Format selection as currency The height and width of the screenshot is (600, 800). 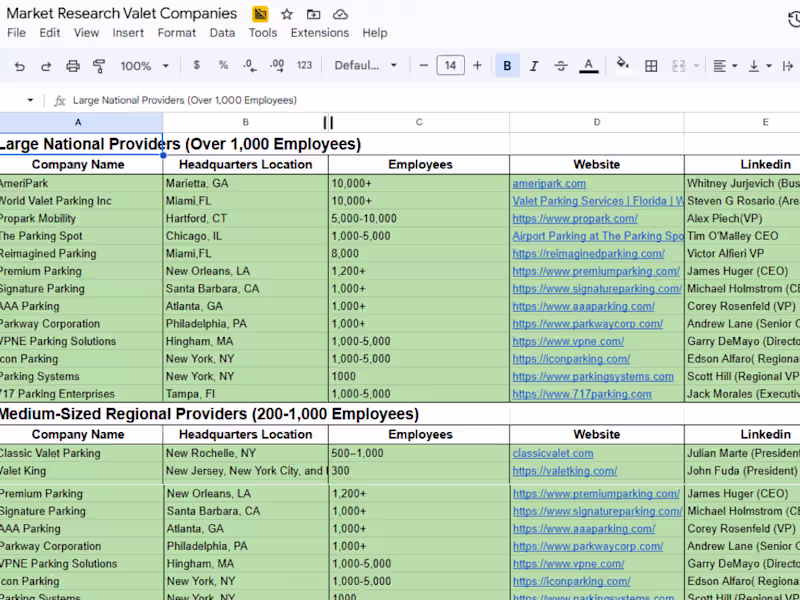click(196, 66)
